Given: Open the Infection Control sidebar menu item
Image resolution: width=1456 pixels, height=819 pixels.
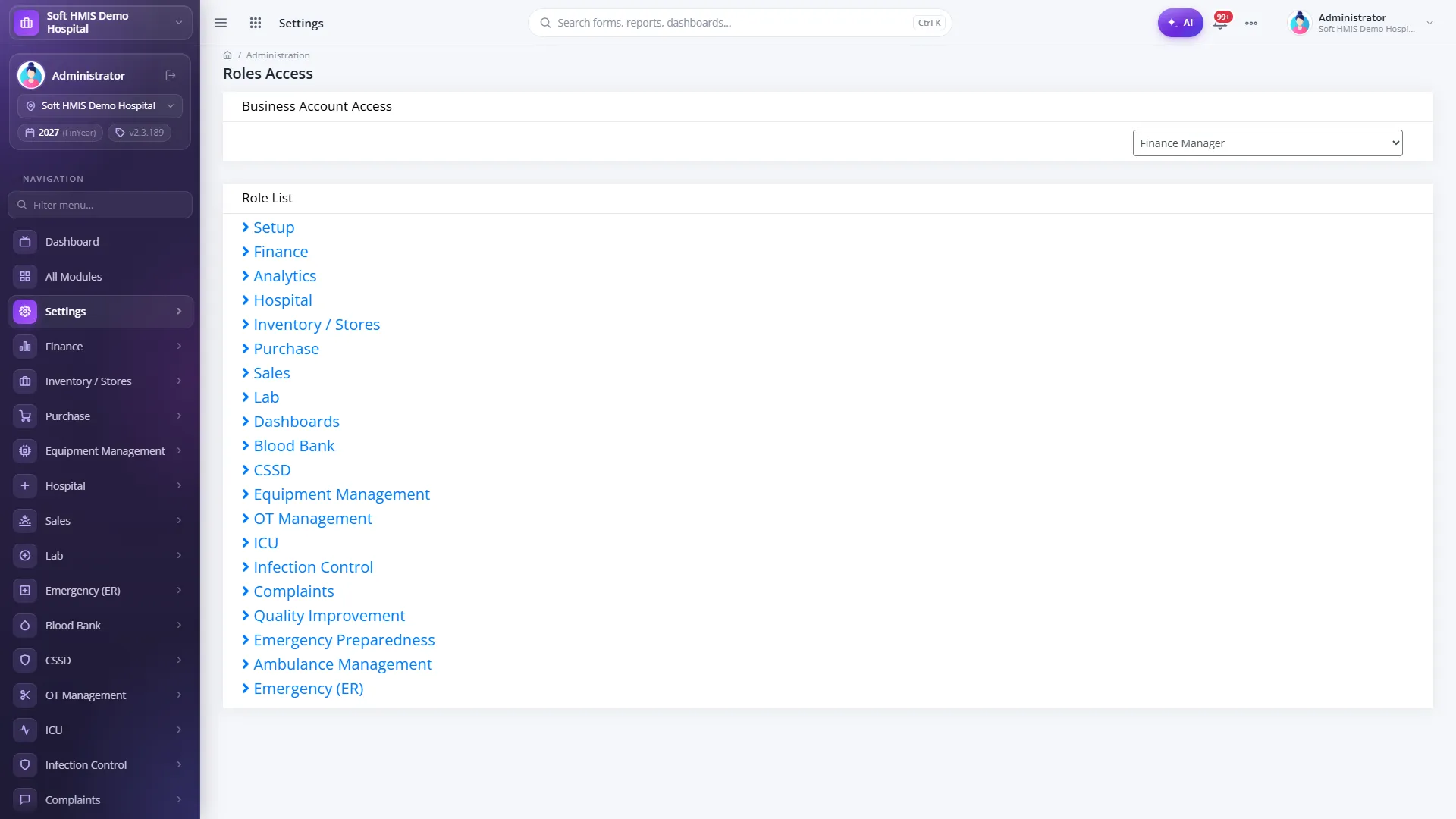Looking at the screenshot, I should coord(101,765).
